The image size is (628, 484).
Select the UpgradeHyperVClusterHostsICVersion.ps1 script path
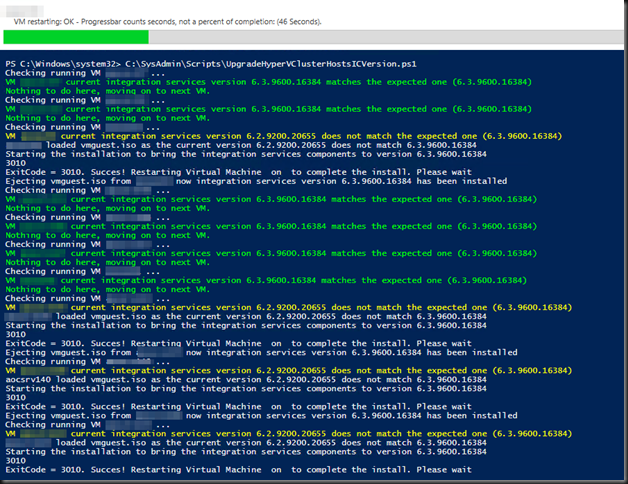pos(271,64)
